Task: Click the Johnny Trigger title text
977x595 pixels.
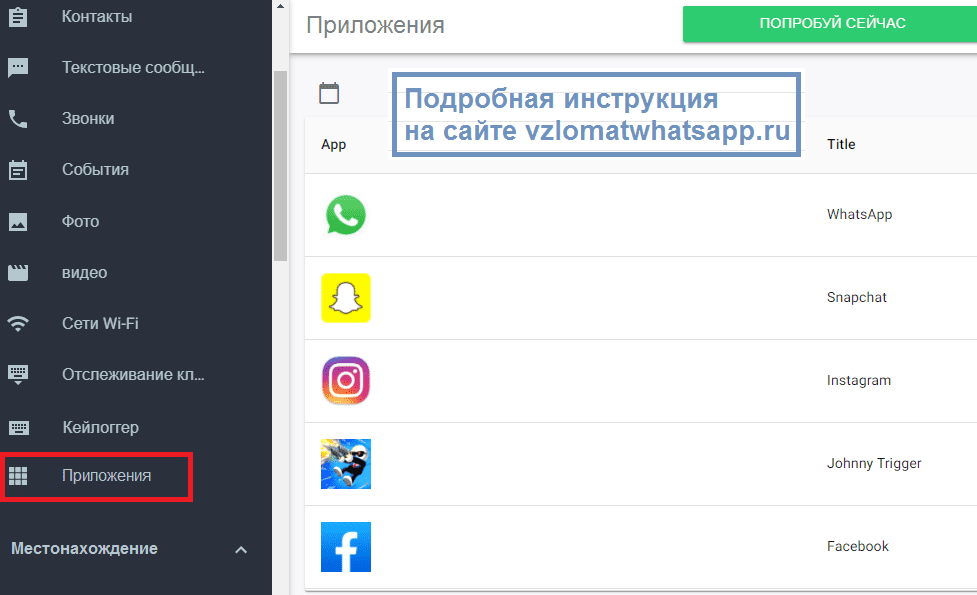Action: (x=874, y=464)
